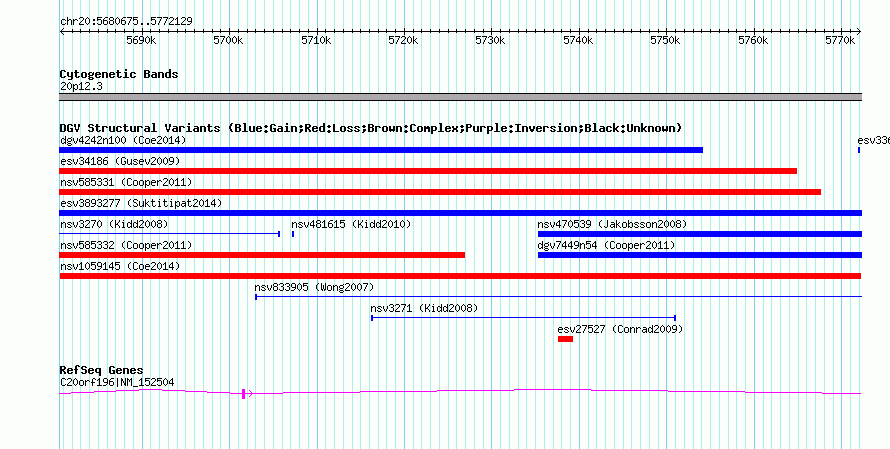Click the C20orf196 exon block marker

(x=244, y=393)
